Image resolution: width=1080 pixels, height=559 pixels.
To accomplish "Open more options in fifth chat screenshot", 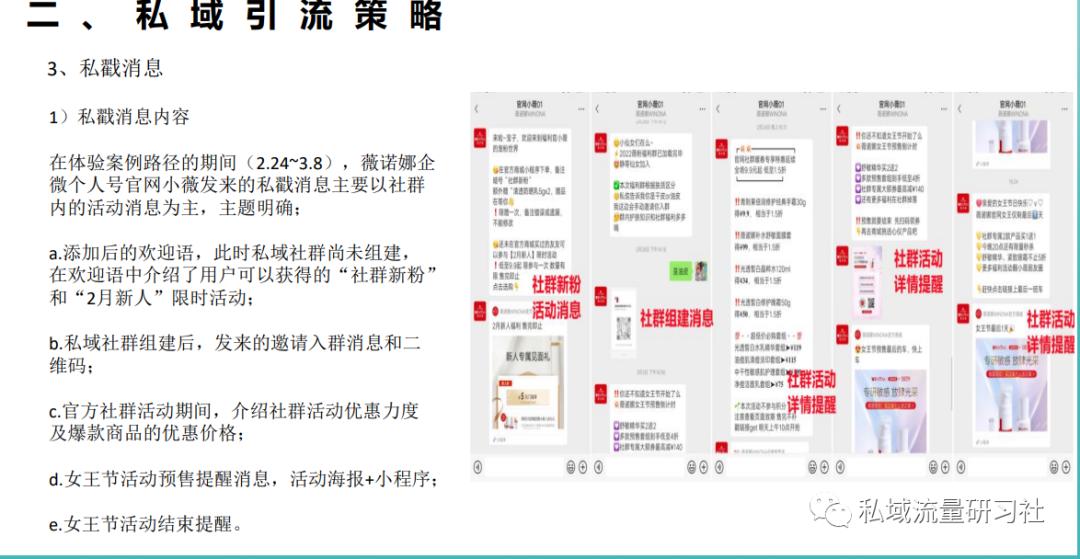I will (1065, 109).
